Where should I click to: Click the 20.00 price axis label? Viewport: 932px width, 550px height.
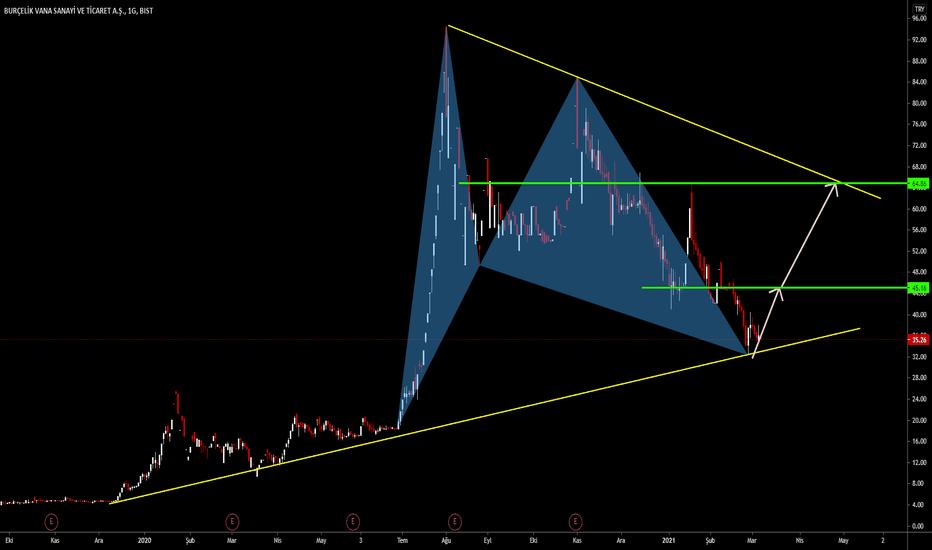(919, 420)
